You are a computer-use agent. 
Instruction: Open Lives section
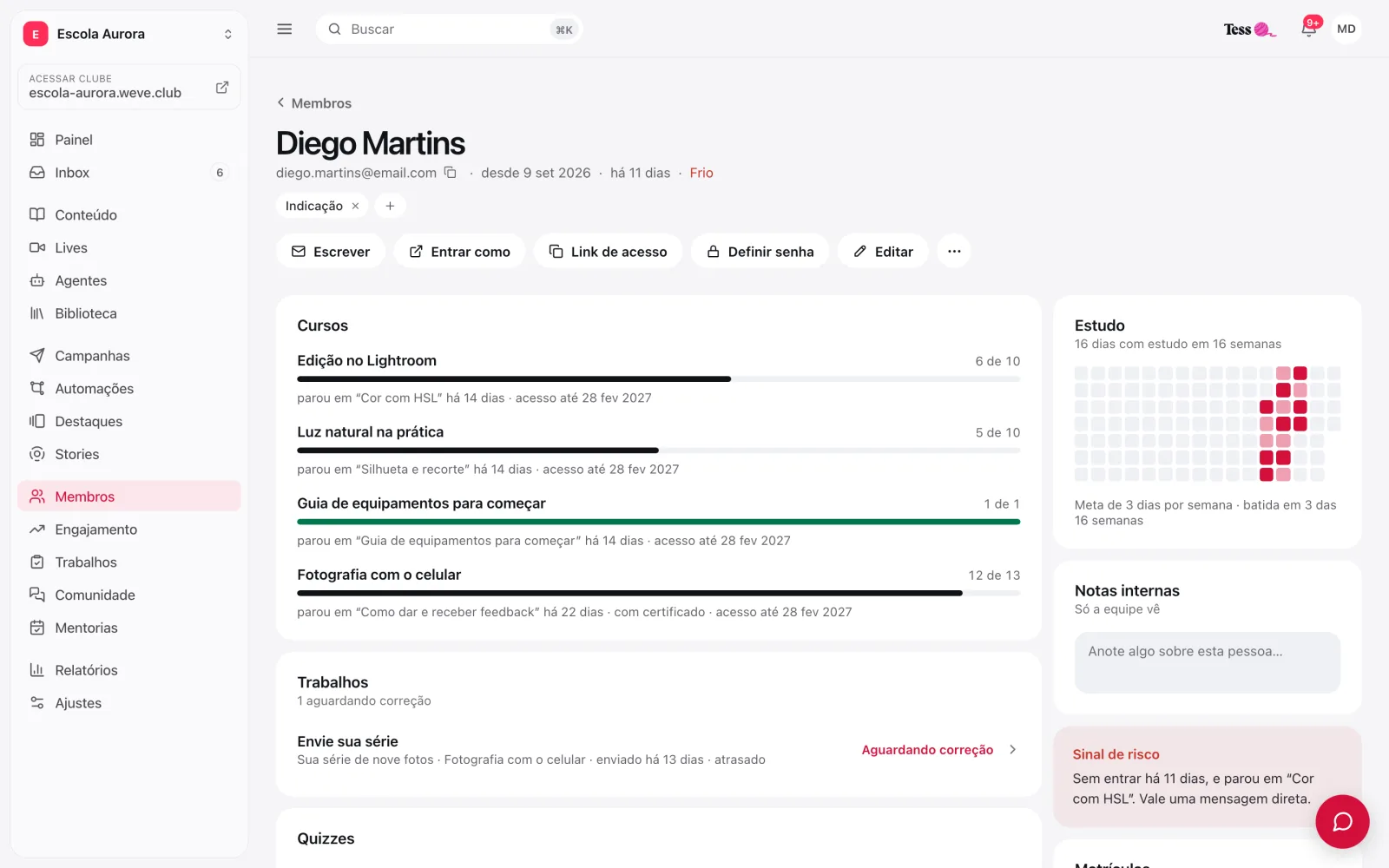coord(128,247)
